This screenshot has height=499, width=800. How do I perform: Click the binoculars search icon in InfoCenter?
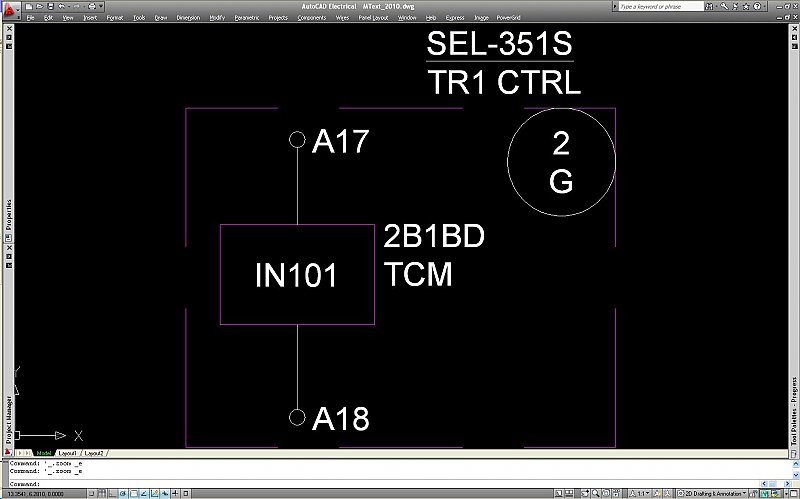[x=709, y=7]
